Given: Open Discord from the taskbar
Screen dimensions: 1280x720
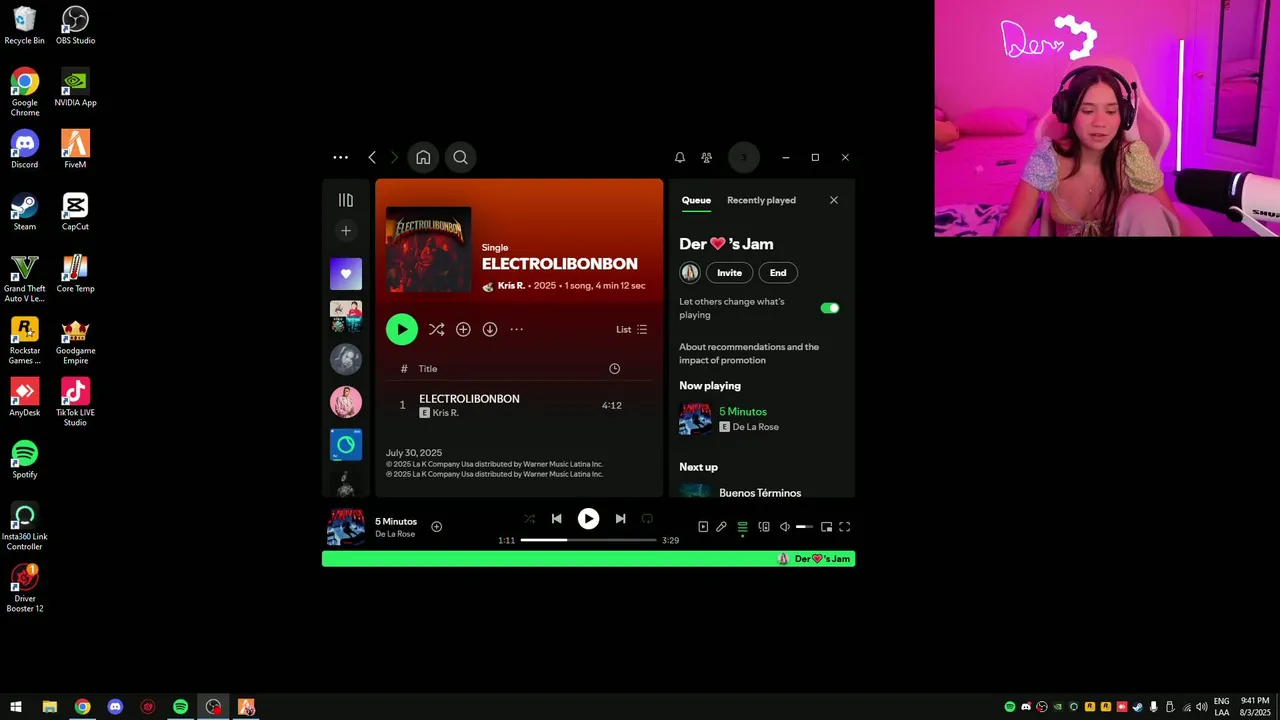Looking at the screenshot, I should coord(115,707).
